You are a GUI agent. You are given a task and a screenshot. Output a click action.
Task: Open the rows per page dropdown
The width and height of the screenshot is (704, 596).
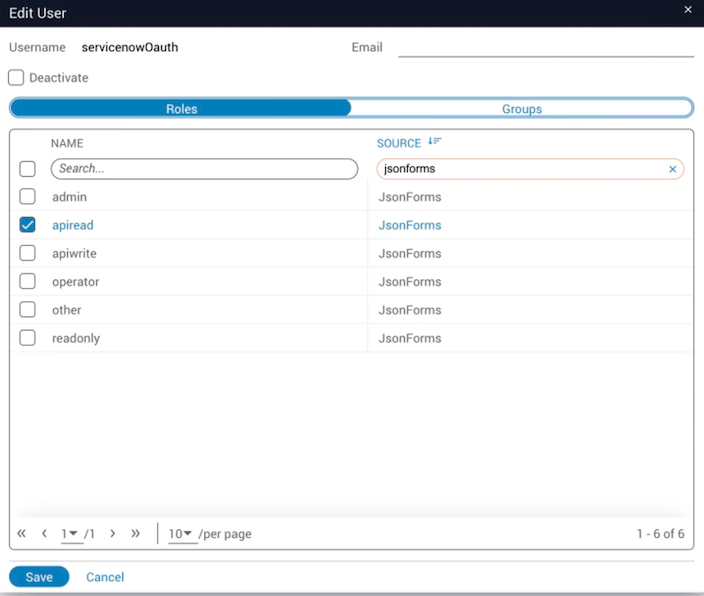(x=181, y=534)
